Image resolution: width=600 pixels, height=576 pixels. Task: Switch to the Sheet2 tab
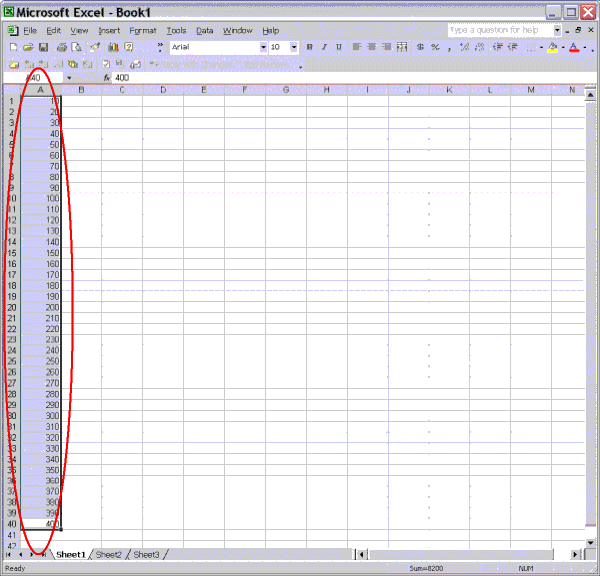(108, 554)
